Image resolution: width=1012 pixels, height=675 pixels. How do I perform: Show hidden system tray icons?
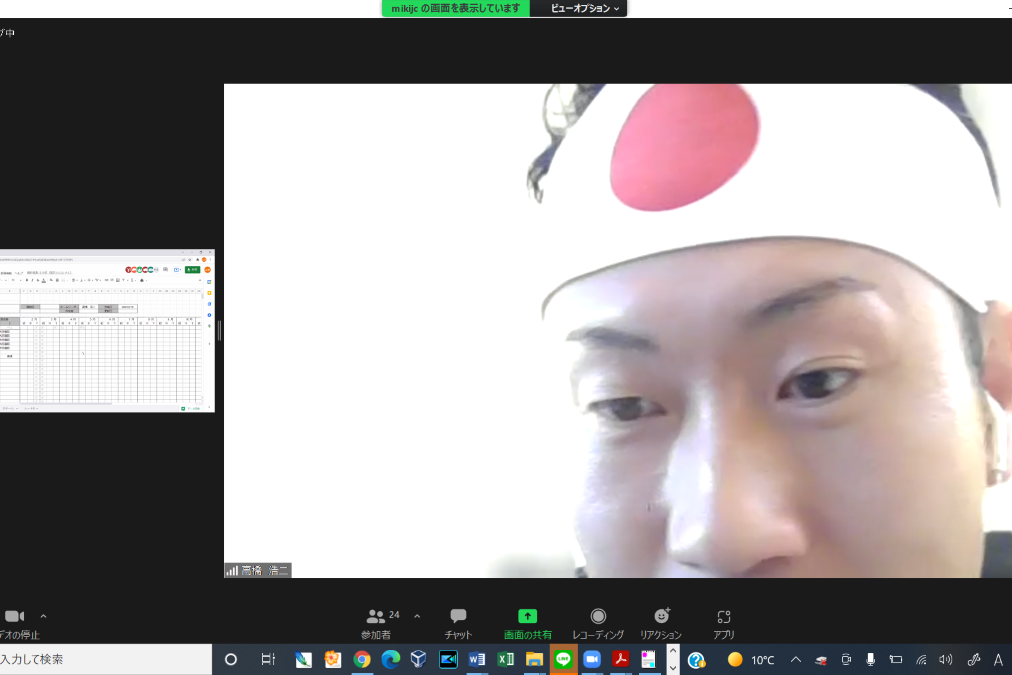click(x=796, y=659)
